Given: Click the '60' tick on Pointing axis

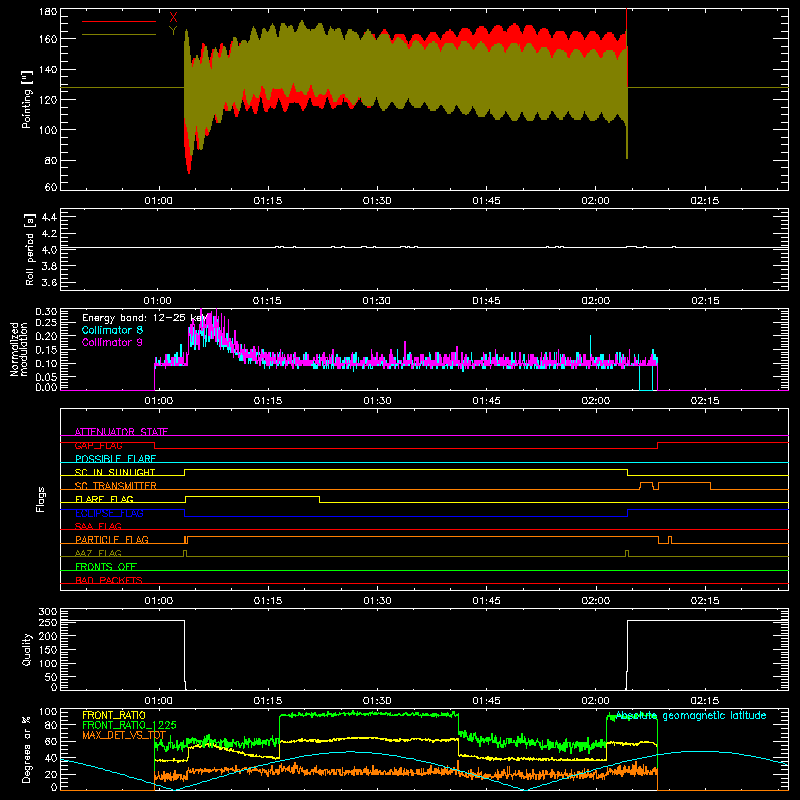Looking at the screenshot, I should tap(51, 187).
